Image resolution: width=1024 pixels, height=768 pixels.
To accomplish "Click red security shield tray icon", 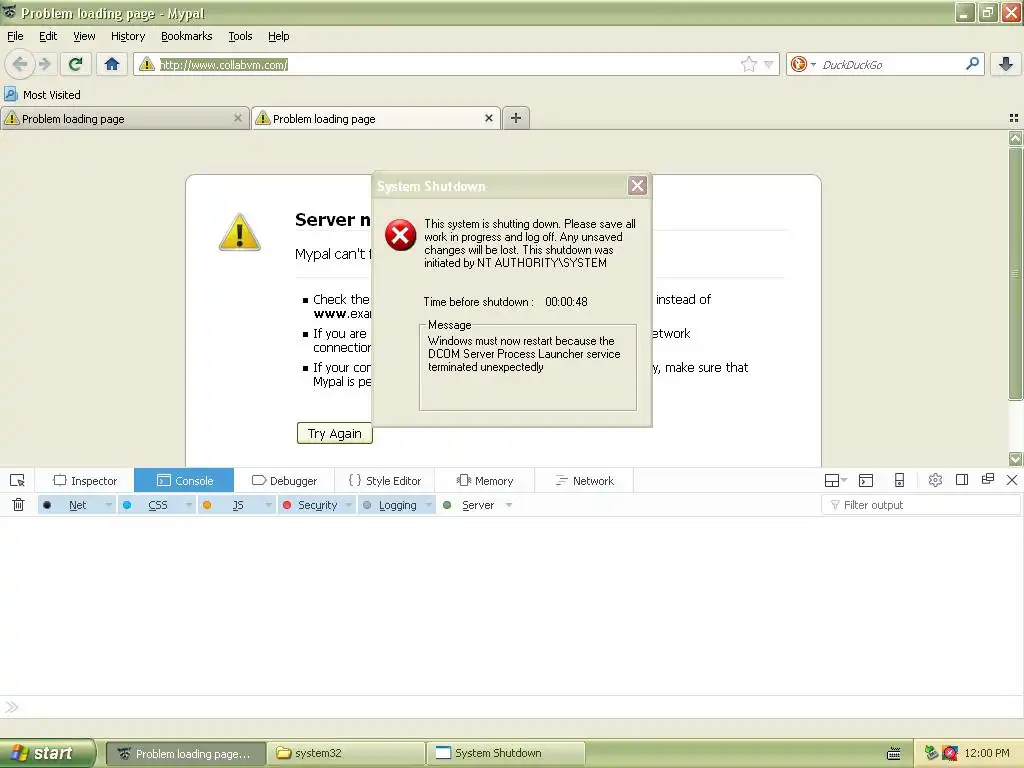I will 950,753.
